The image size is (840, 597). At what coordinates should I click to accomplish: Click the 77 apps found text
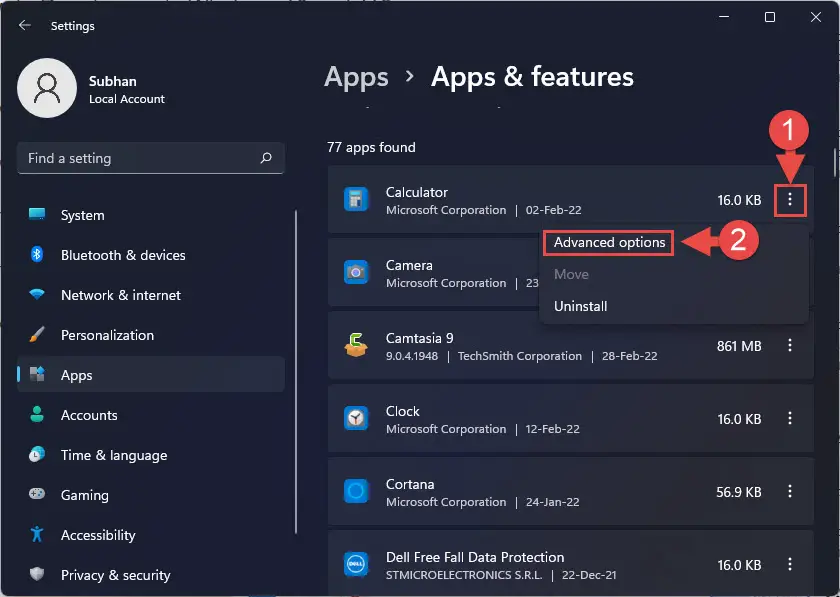[371, 147]
